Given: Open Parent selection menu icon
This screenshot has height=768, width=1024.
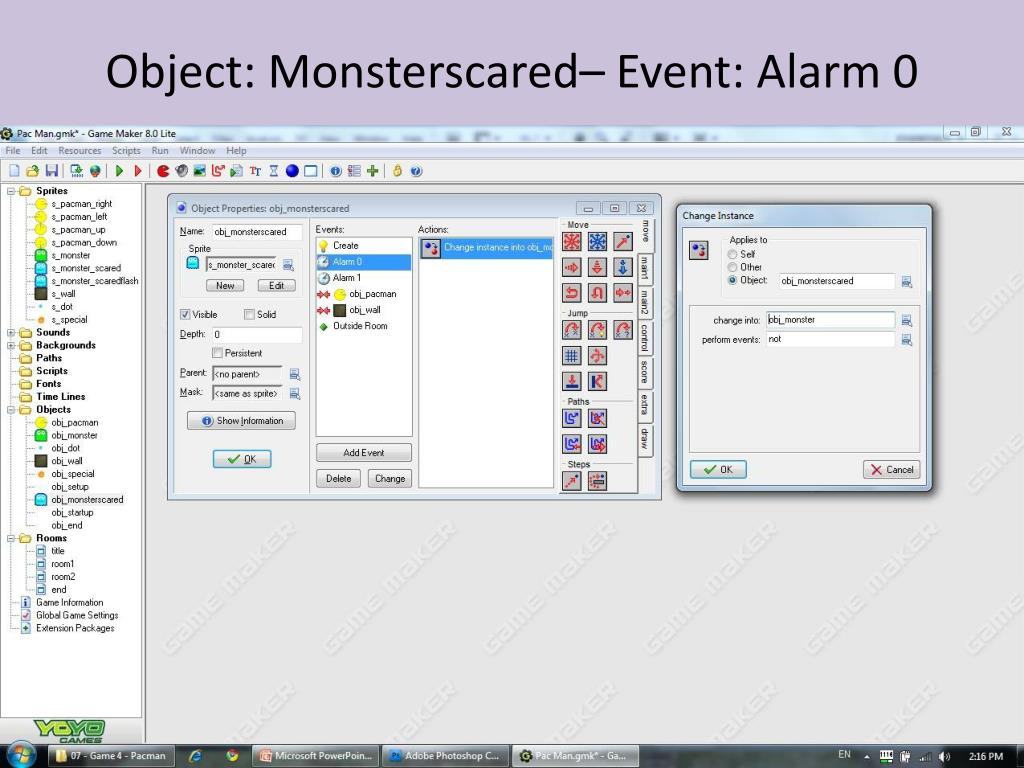Looking at the screenshot, I should click(295, 374).
